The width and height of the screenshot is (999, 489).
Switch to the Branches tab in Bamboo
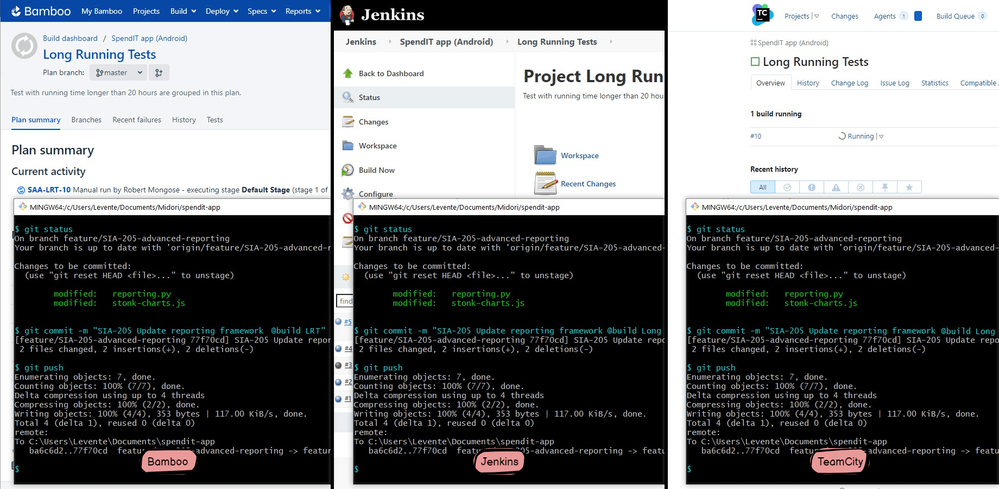tap(86, 120)
